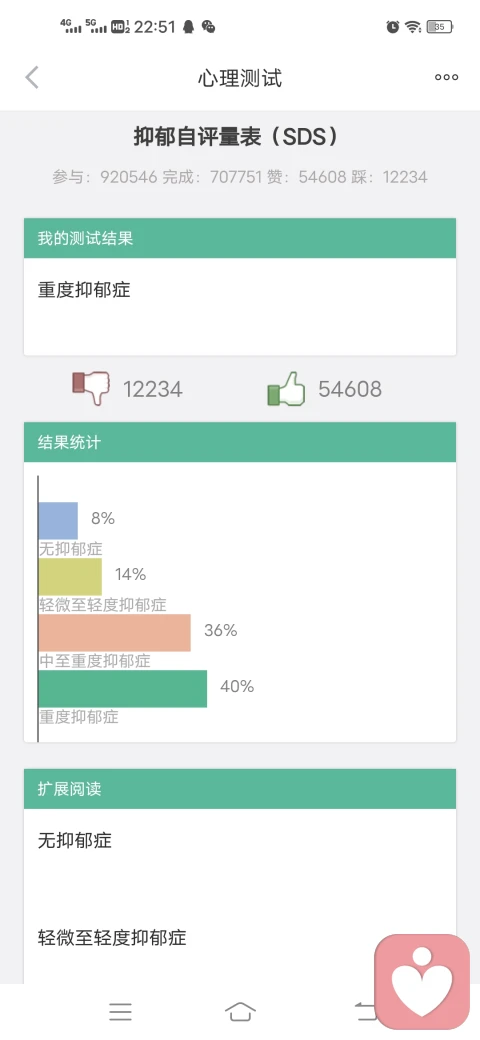Select the green 40% 重度抑郁症 bar

pyautogui.click(x=123, y=688)
